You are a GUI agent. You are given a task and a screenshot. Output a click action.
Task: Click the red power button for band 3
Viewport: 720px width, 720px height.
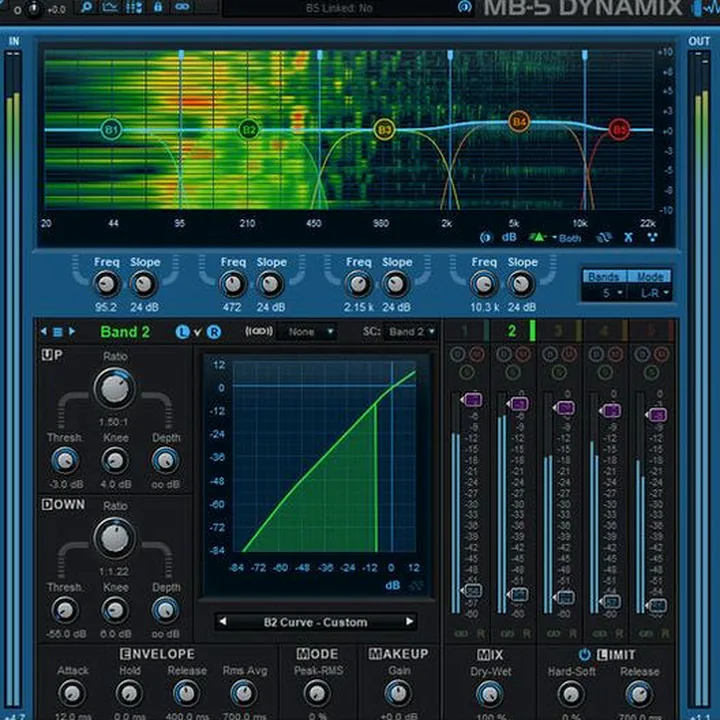click(569, 354)
